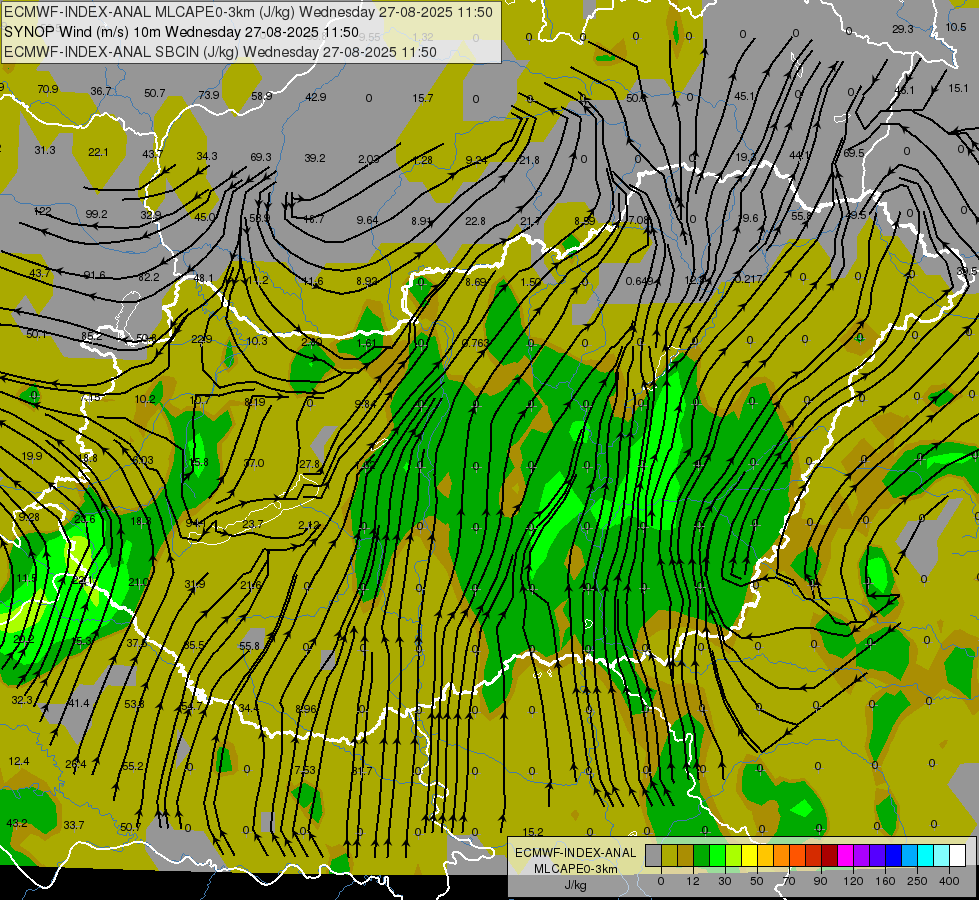Click the map value 10.5
The width and height of the screenshot is (979, 900).
coord(956,27)
